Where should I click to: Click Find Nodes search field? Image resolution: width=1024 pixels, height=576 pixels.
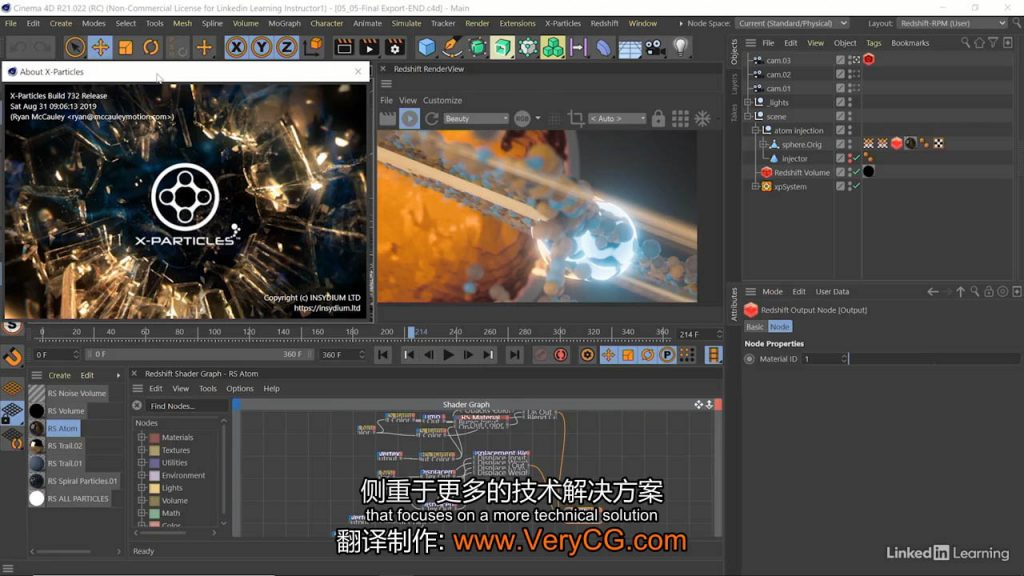pos(186,406)
